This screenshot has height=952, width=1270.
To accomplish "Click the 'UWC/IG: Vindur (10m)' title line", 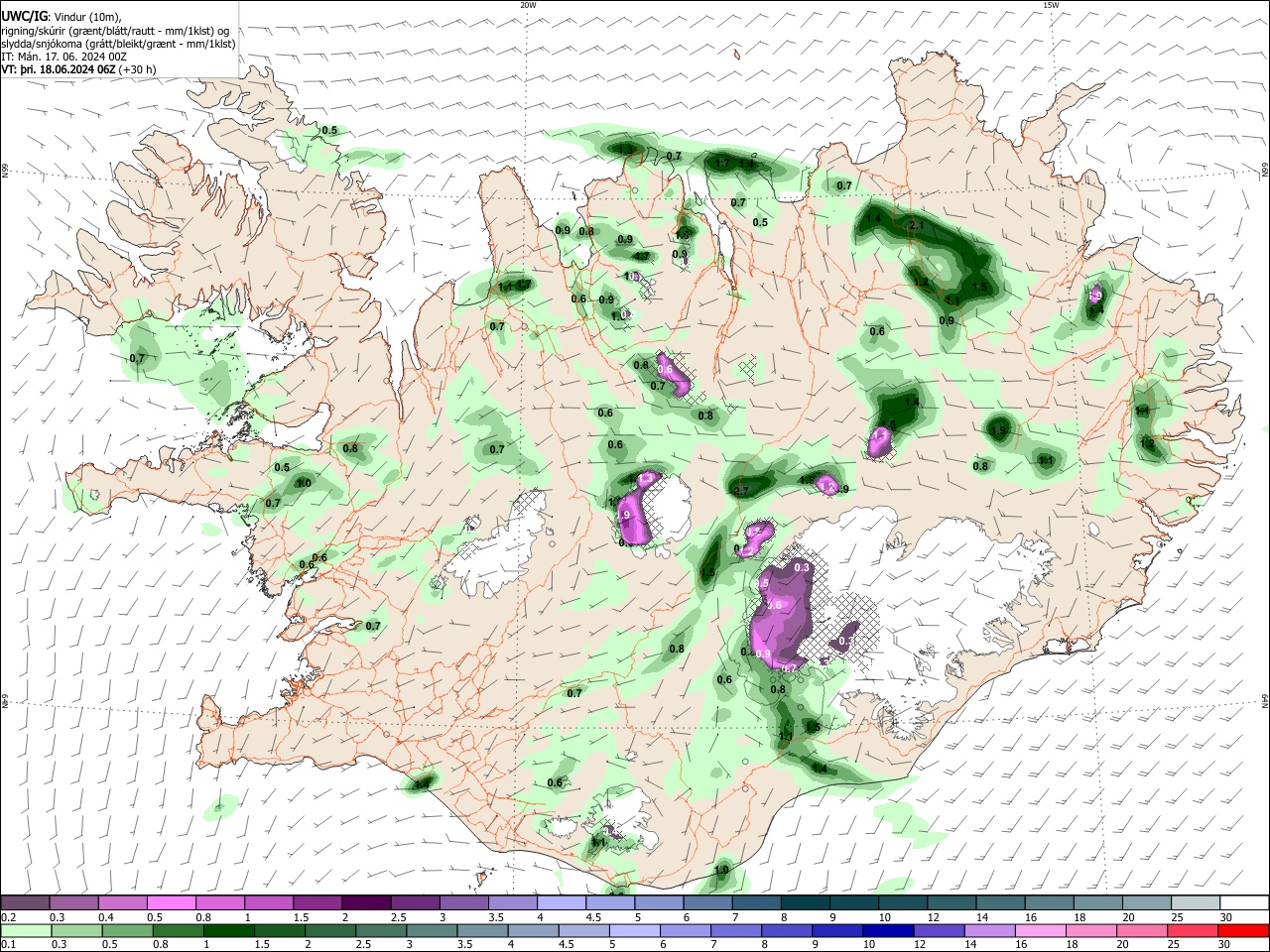I will point(62,16).
